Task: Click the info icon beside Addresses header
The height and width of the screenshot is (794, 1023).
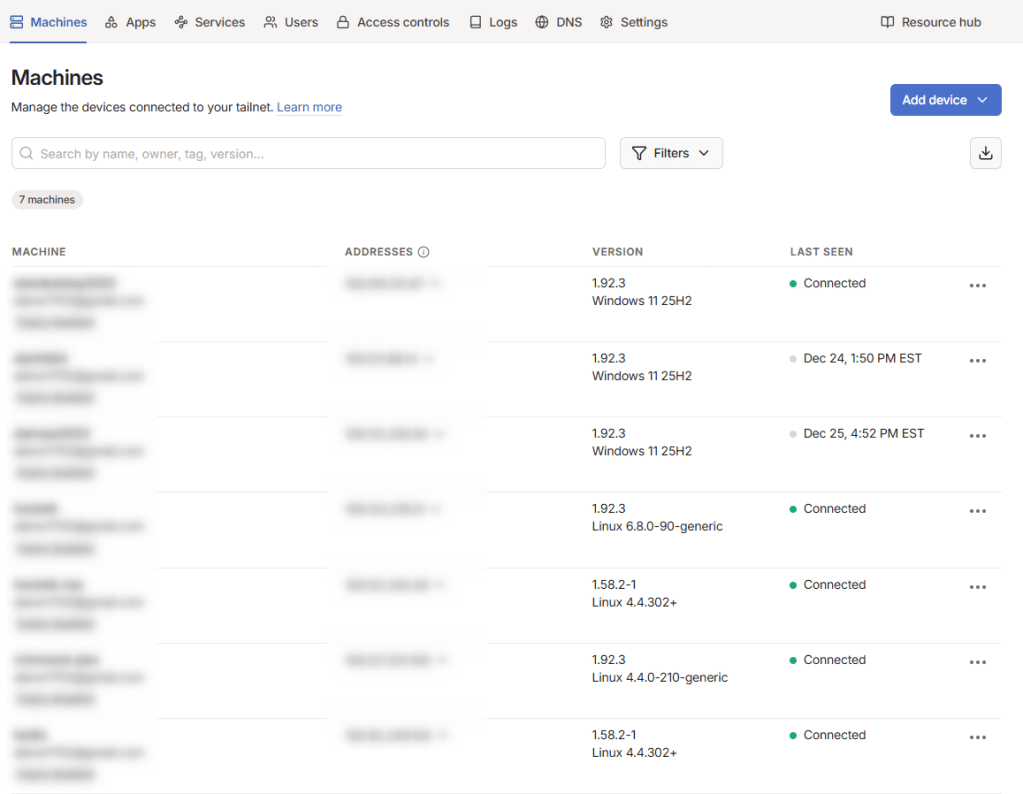Action: click(424, 252)
